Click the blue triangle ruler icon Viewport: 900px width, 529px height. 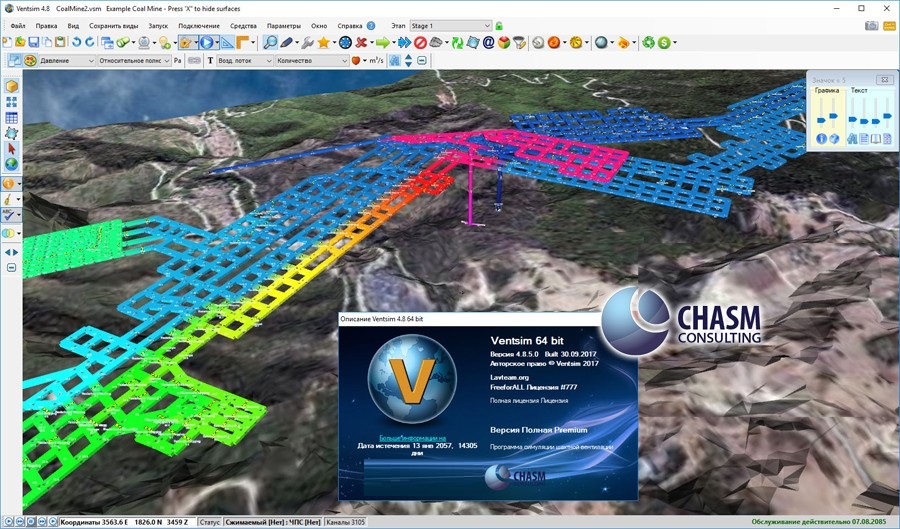pos(227,42)
